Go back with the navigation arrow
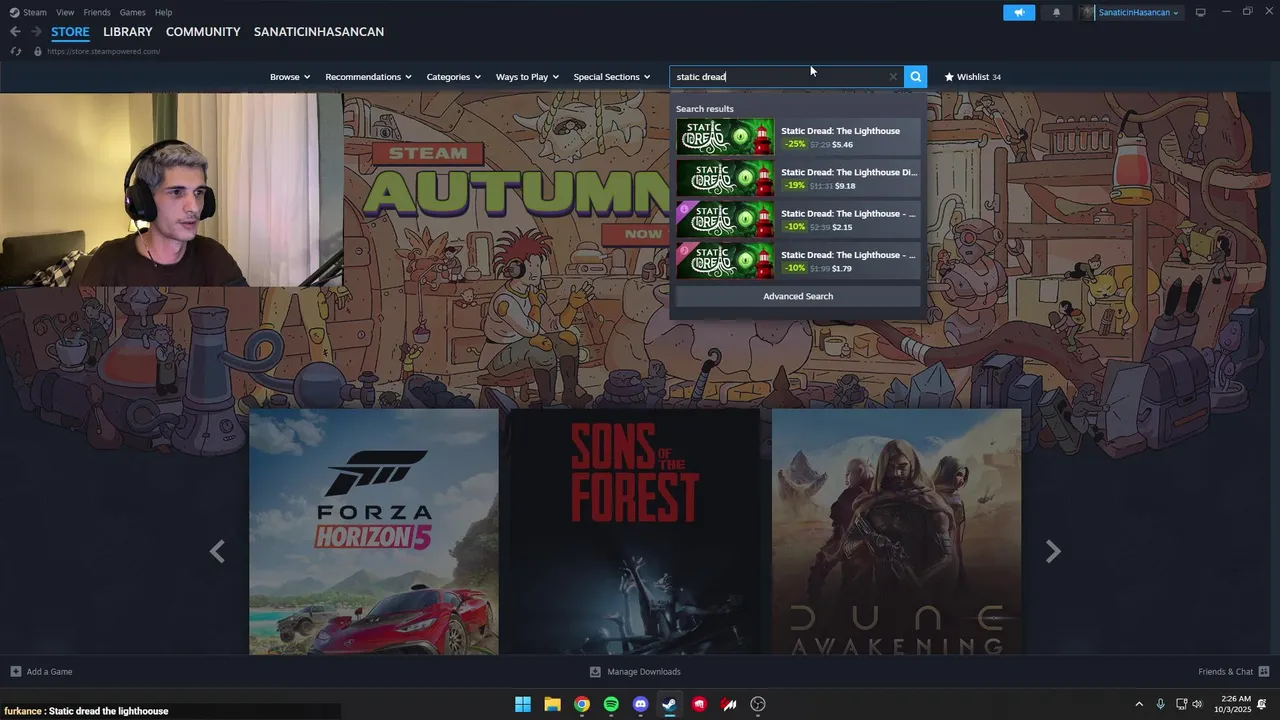1280x720 pixels. pyautogui.click(x=15, y=32)
